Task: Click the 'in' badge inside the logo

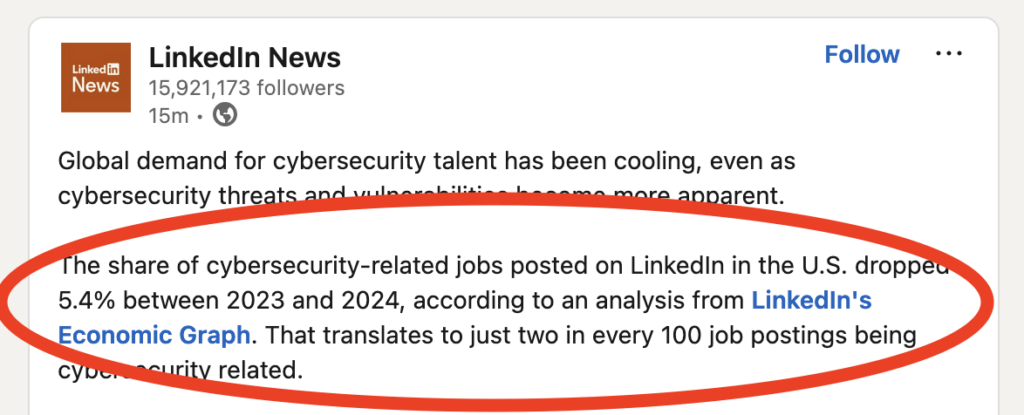Action: point(112,68)
